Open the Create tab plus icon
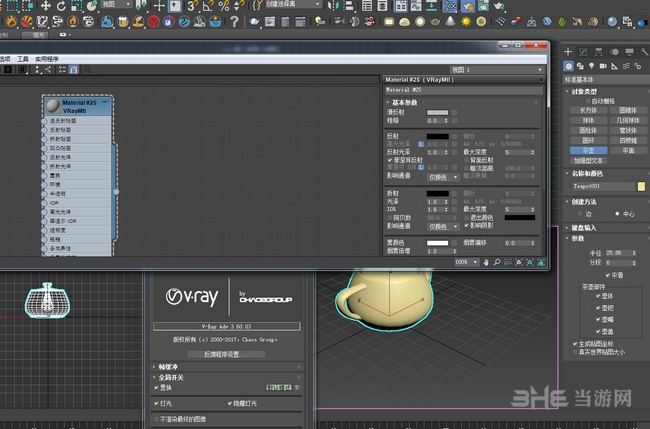 coord(568,52)
